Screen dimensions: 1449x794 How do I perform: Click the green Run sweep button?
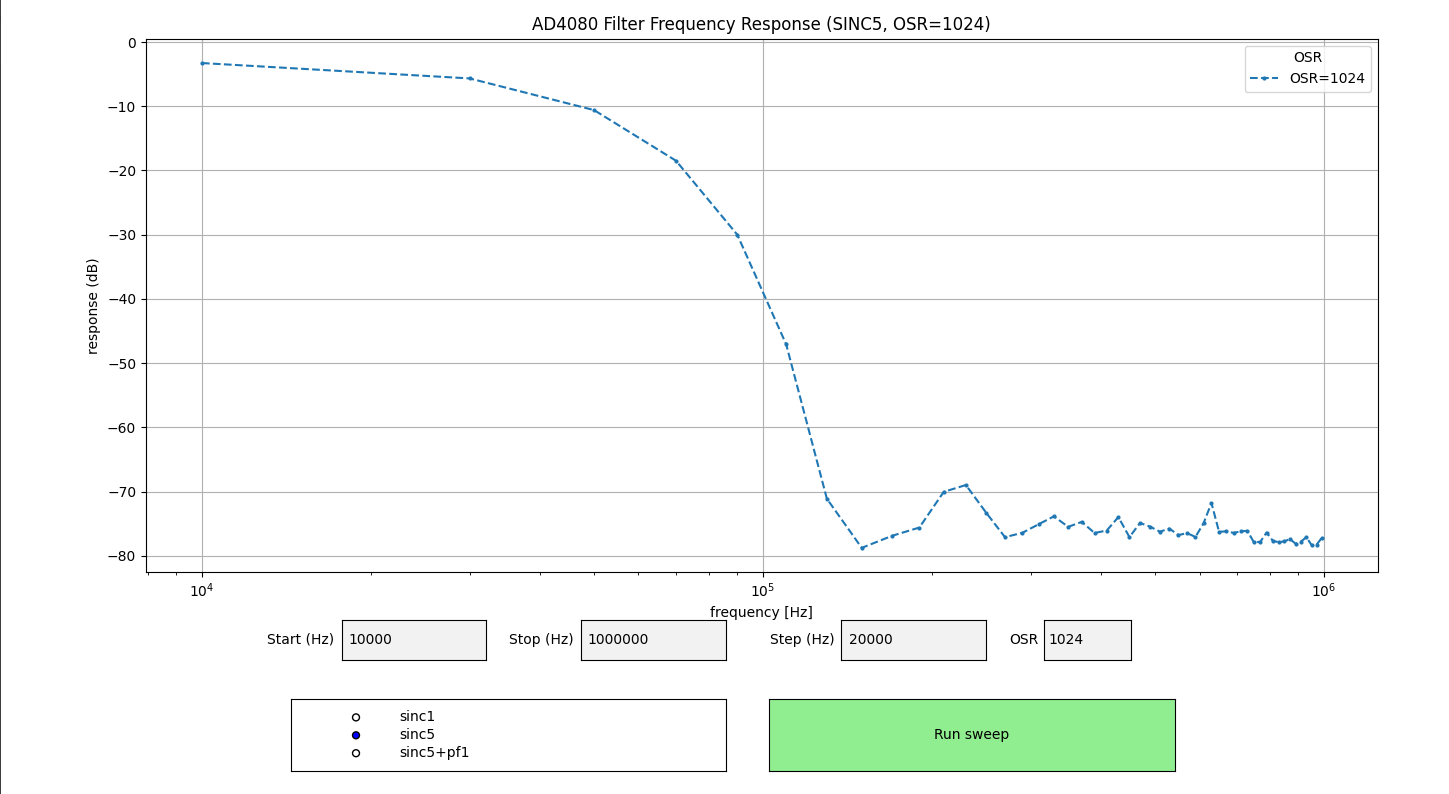coord(972,735)
